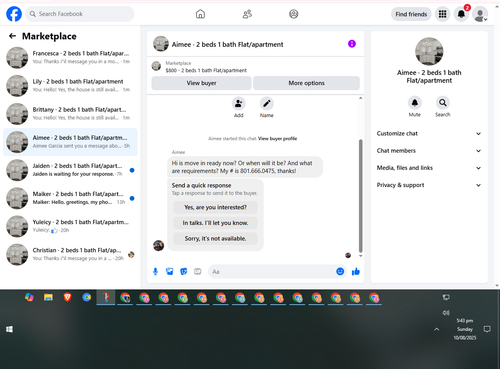This screenshot has width=500, height=369.
Task: Open the Groups icon in top navigation
Action: [x=294, y=14]
